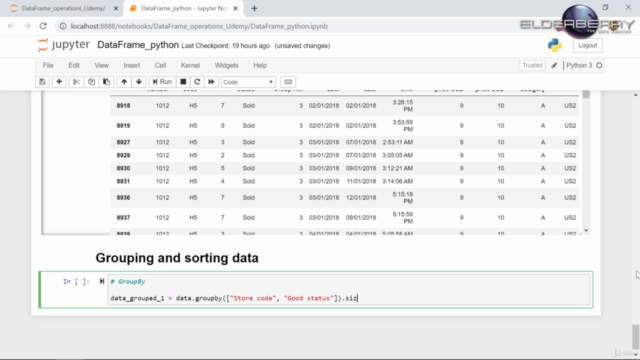Restore down the browser window

click(x=605, y=7)
